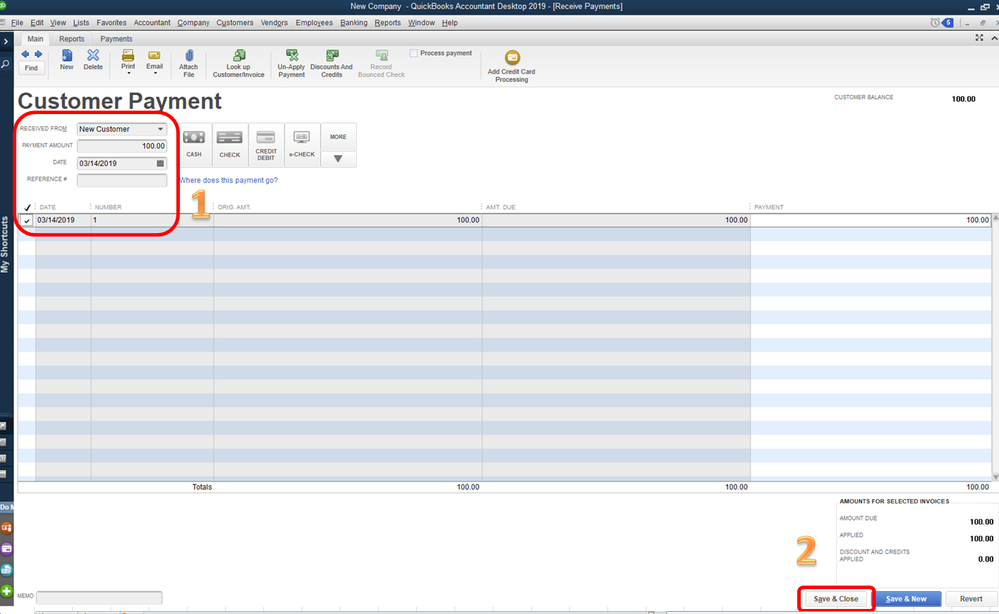This screenshot has height=614, width=999.
Task: Click Save & New button
Action: tap(906, 599)
